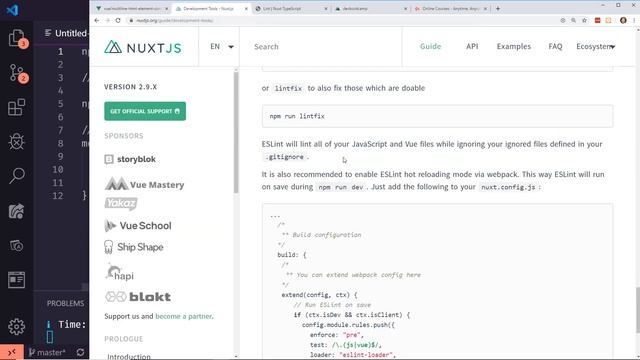Click VERSION 2.9.X label
This screenshot has height=360, width=640.
131,87
